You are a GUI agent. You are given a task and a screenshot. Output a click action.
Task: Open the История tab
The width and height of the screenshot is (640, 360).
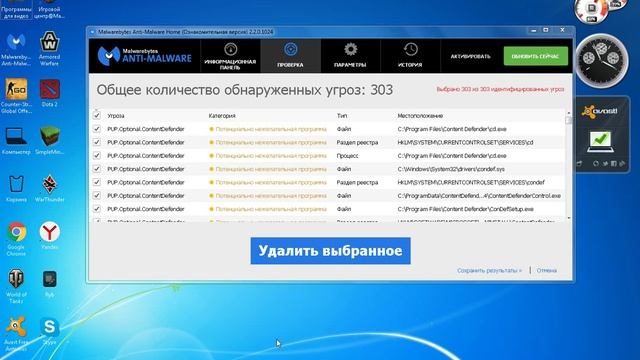click(410, 56)
